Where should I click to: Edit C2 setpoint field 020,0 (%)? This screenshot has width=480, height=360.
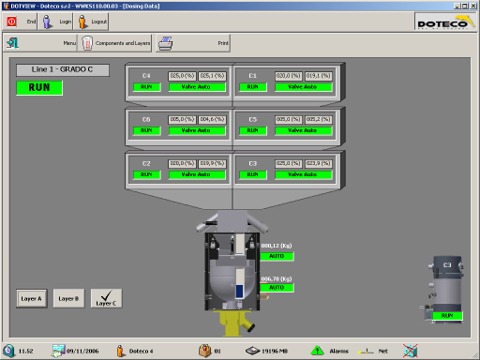182,164
